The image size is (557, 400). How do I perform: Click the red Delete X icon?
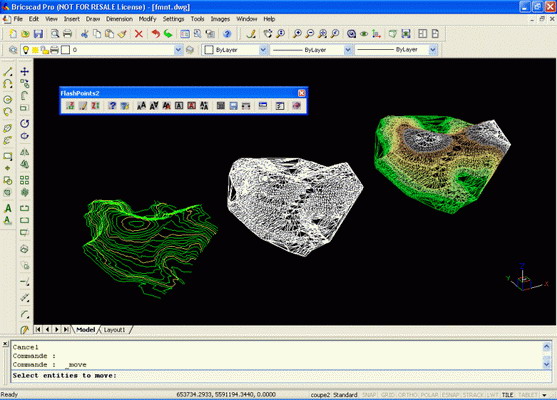click(139, 34)
